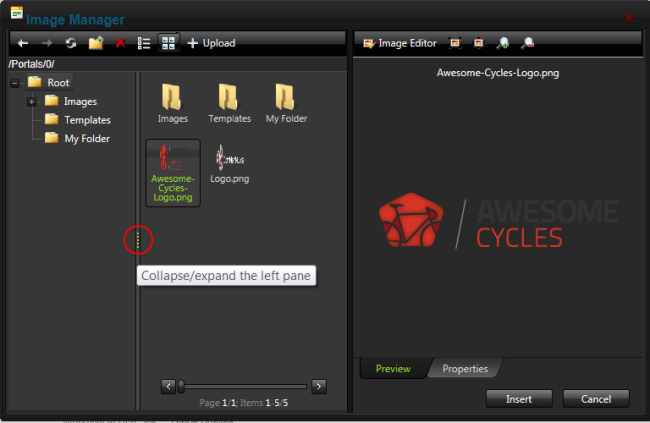This screenshot has height=423, width=650.
Task: Switch to list view
Action: 144,43
